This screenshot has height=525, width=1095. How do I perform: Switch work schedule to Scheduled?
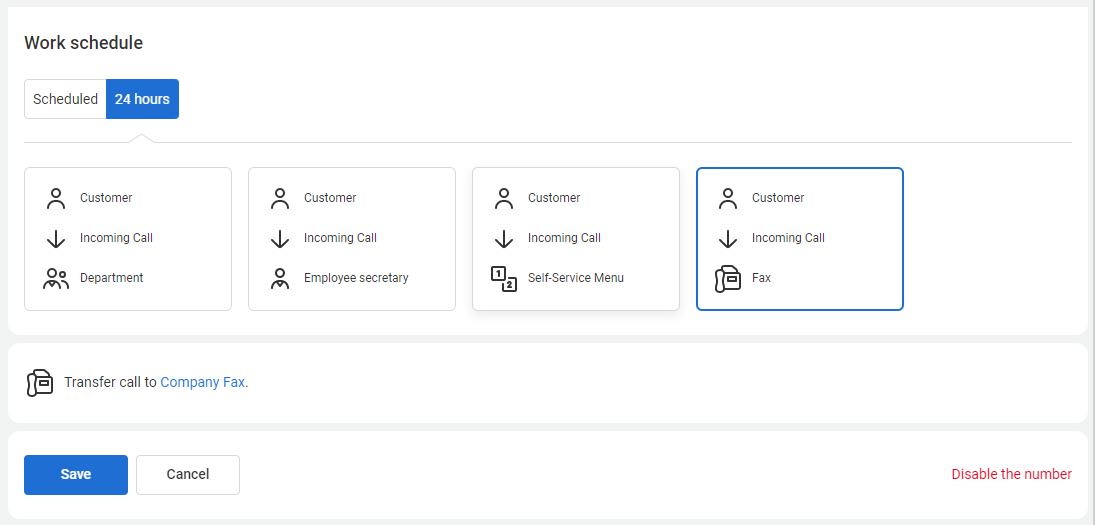pyautogui.click(x=65, y=99)
